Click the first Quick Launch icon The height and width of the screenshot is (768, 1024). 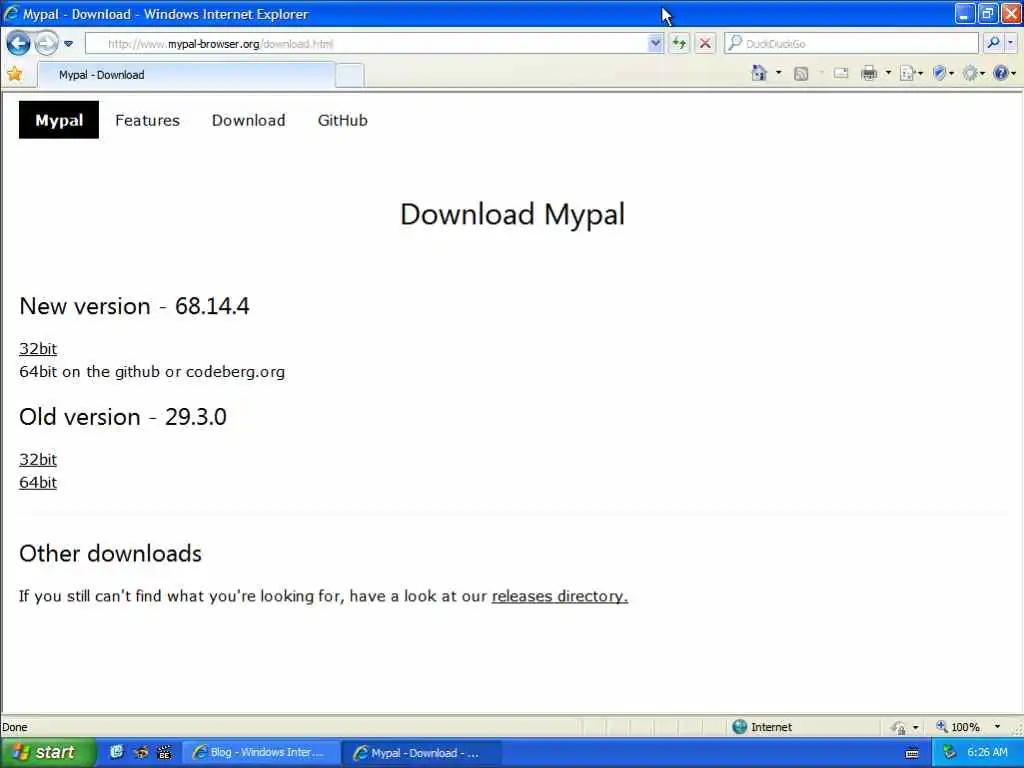pyautogui.click(x=116, y=752)
